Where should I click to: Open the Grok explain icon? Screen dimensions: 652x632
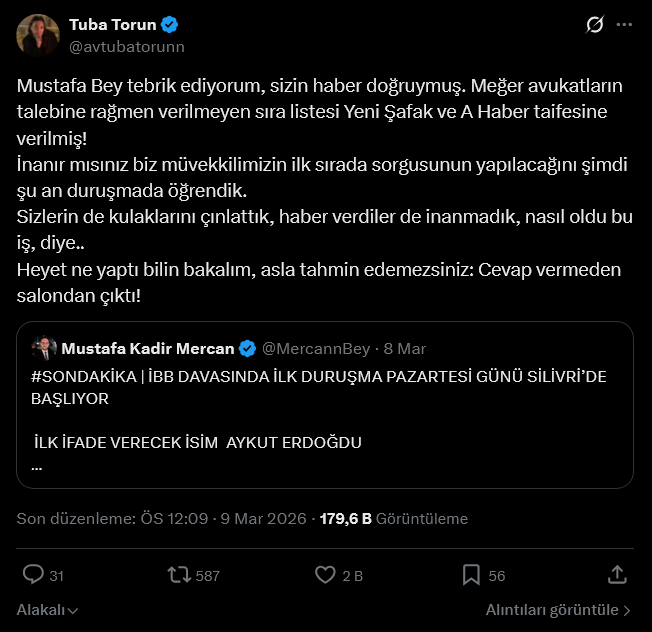[595, 24]
